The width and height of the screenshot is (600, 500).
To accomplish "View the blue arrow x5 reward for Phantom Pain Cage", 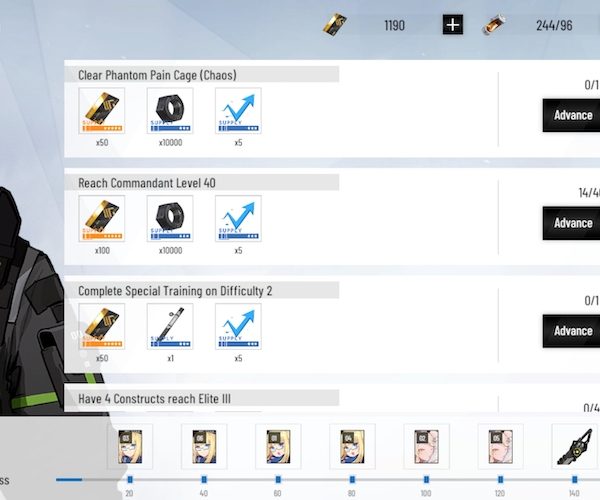I will [238, 111].
